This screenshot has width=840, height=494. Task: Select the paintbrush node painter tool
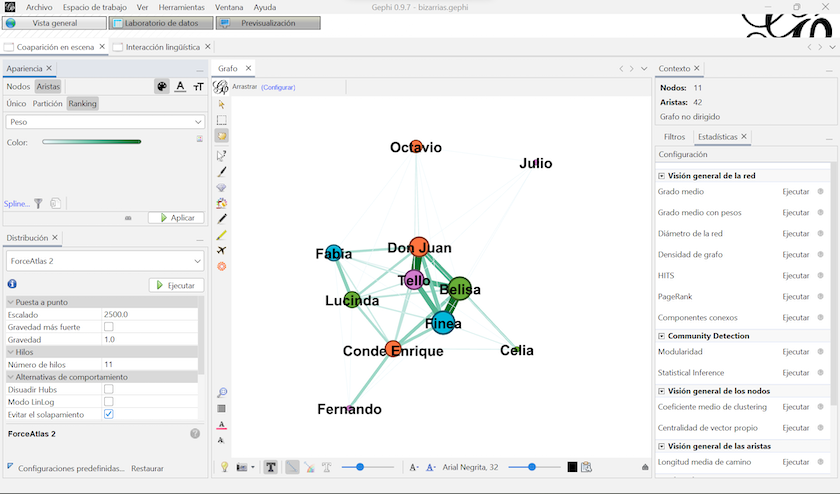(222, 171)
